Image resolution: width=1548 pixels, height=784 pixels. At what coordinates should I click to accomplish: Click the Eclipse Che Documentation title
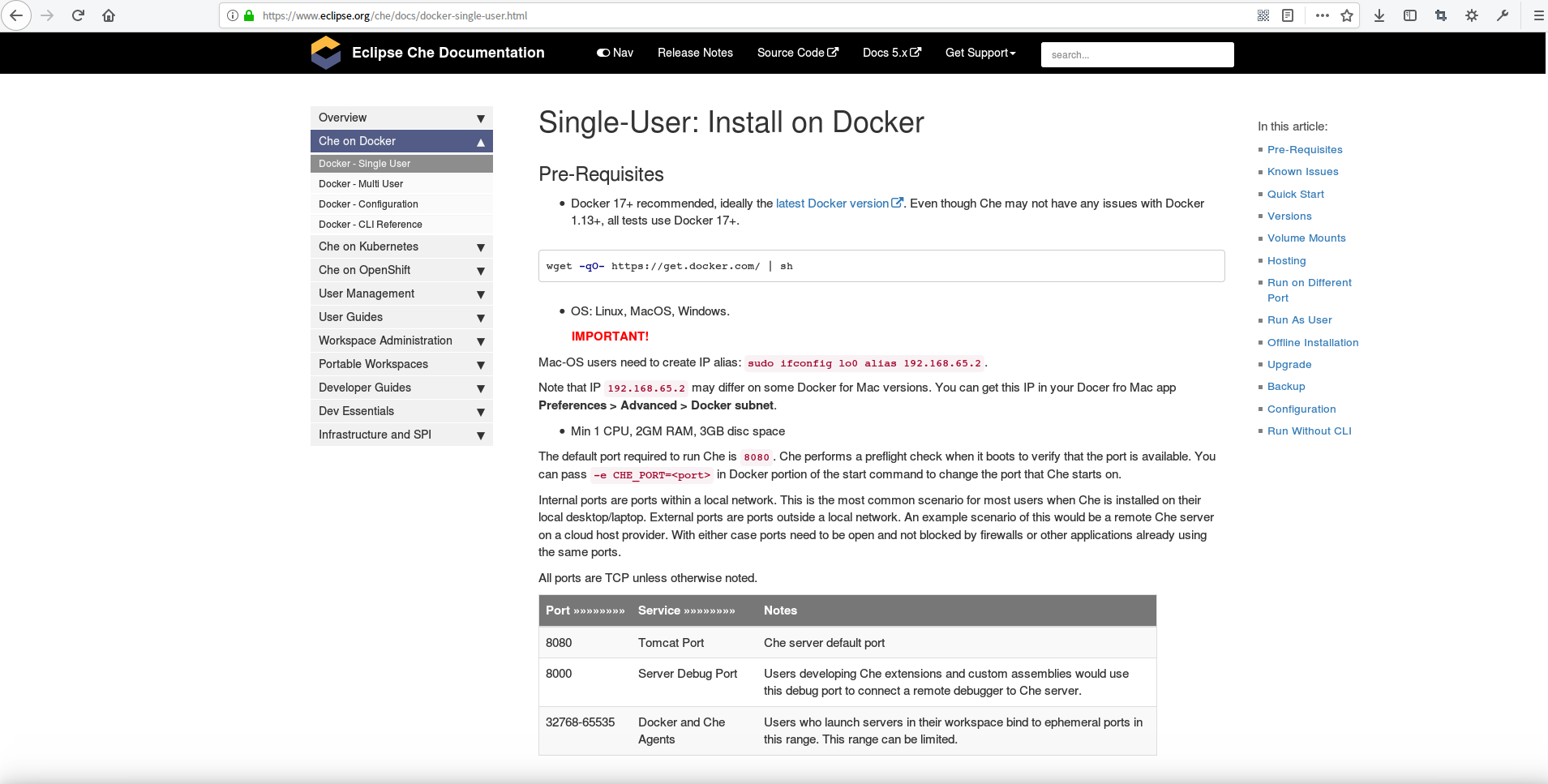coord(448,53)
